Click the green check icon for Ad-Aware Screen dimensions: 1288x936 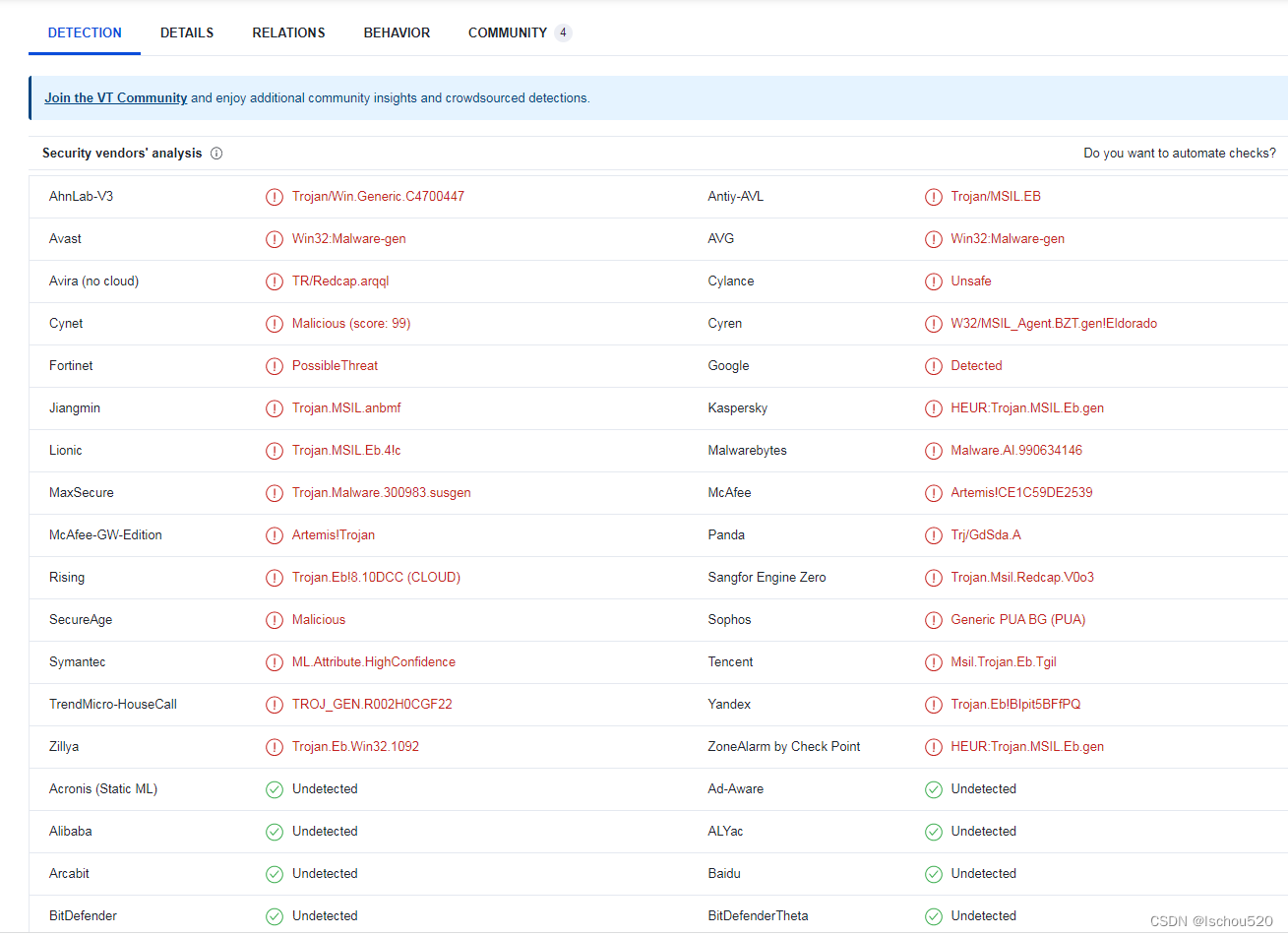(x=934, y=789)
